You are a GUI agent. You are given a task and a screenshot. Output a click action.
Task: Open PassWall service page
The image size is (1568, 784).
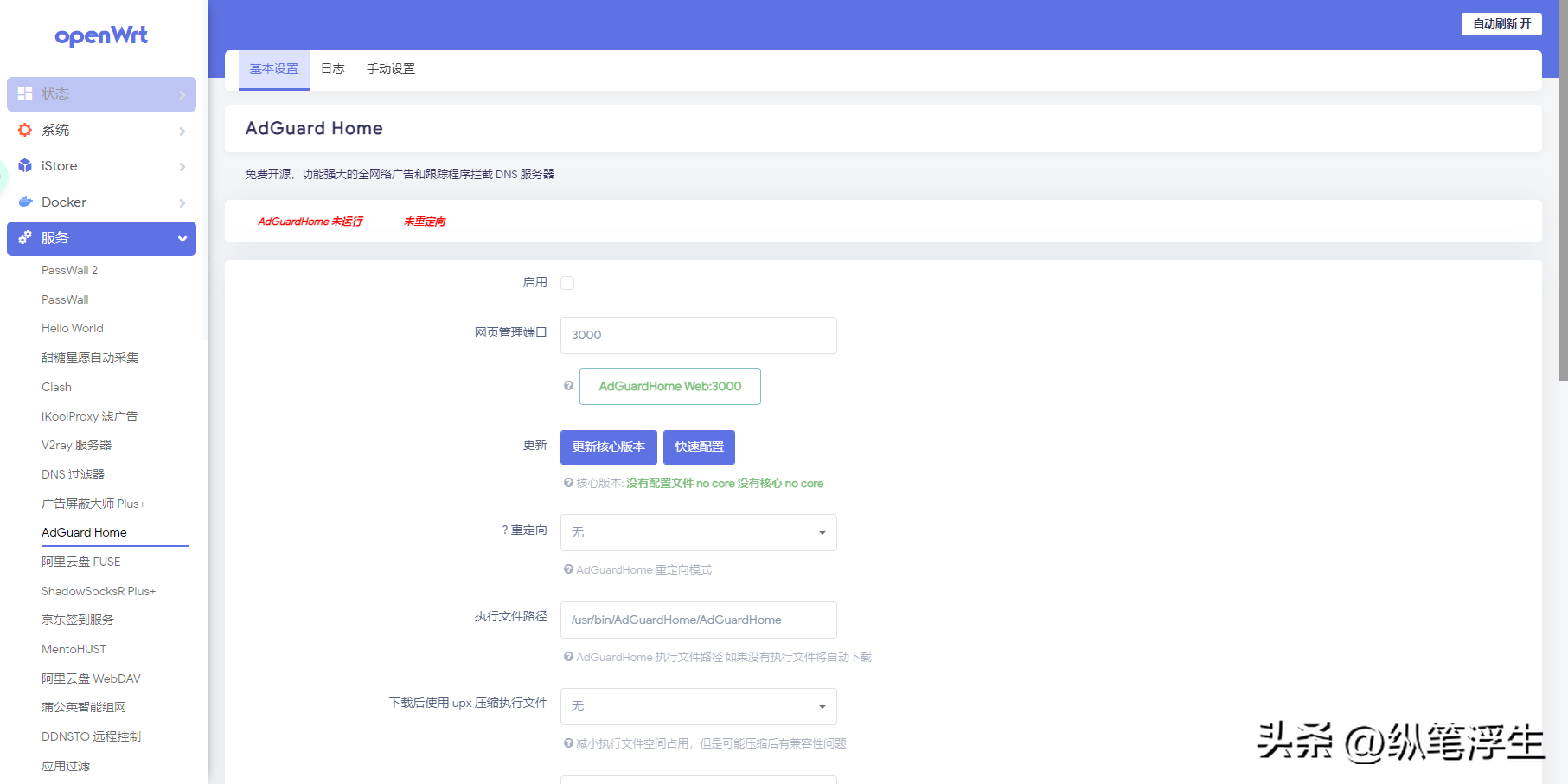(65, 299)
